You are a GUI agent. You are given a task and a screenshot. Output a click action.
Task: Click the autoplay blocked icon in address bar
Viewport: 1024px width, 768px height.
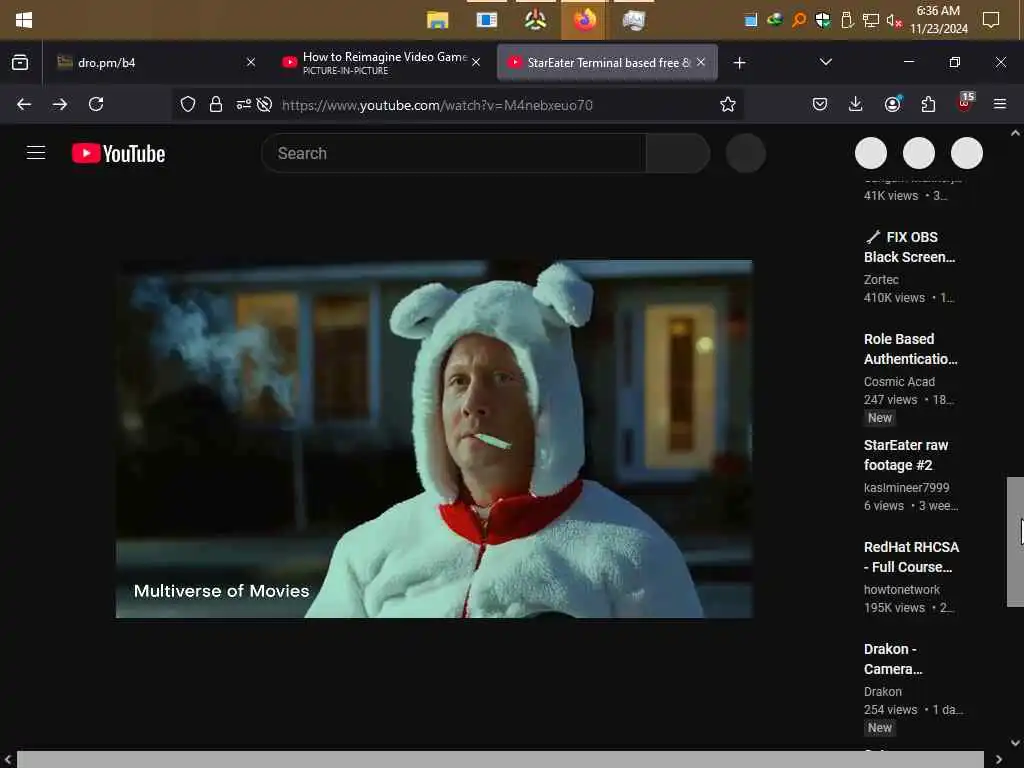[x=264, y=104]
